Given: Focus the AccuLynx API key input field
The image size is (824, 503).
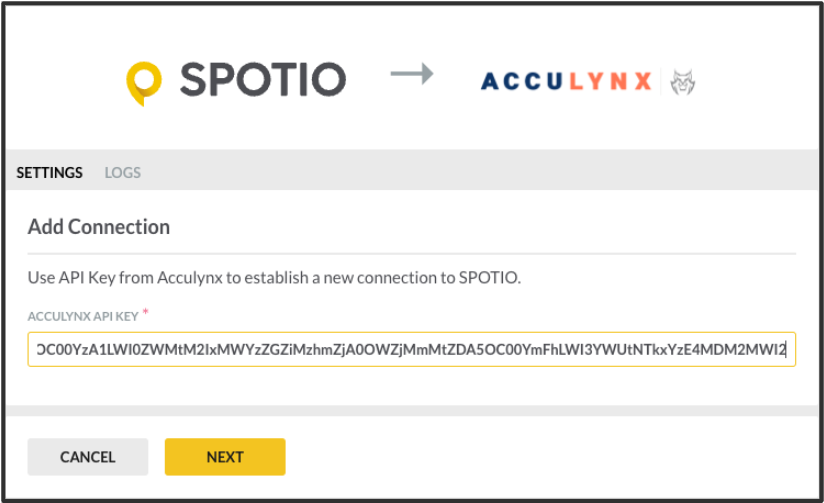Looking at the screenshot, I should coord(411,350).
